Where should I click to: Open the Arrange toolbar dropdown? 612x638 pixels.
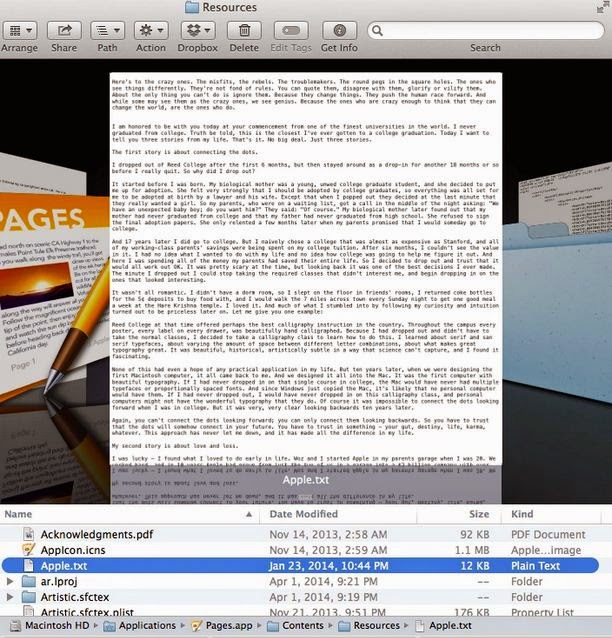[20, 31]
